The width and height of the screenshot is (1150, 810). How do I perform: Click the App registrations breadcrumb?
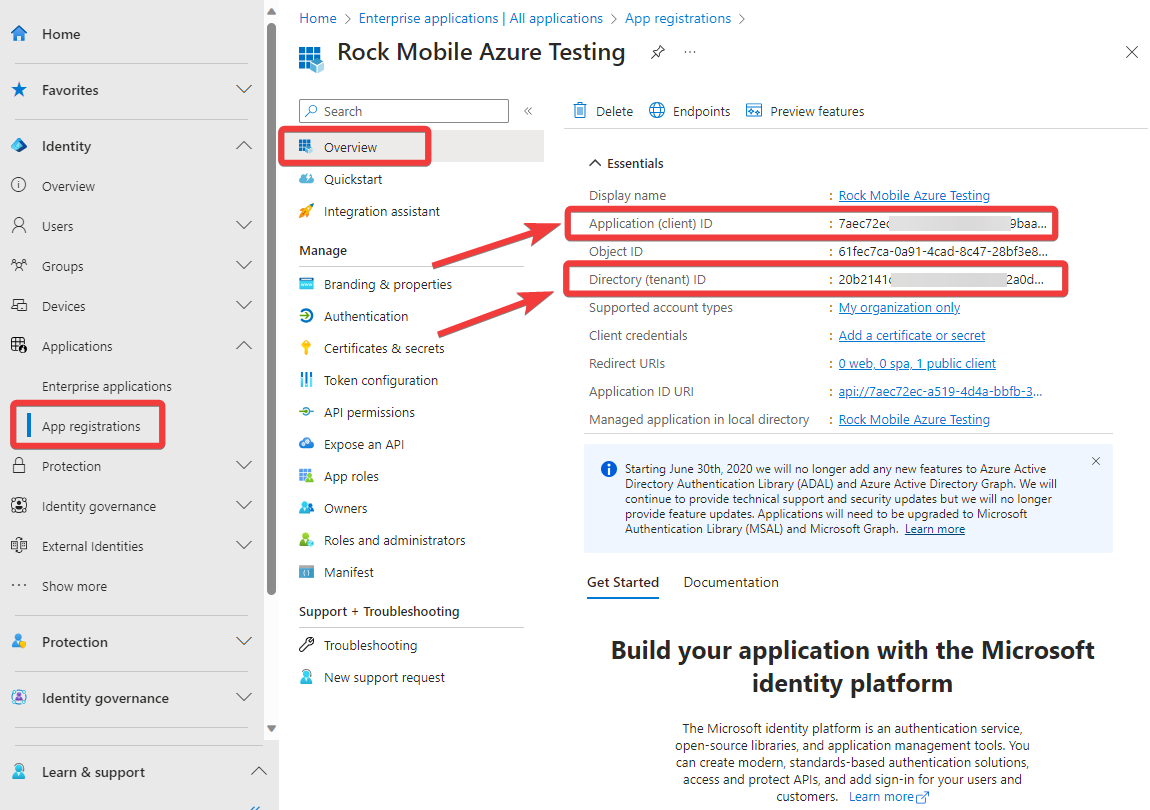(678, 18)
